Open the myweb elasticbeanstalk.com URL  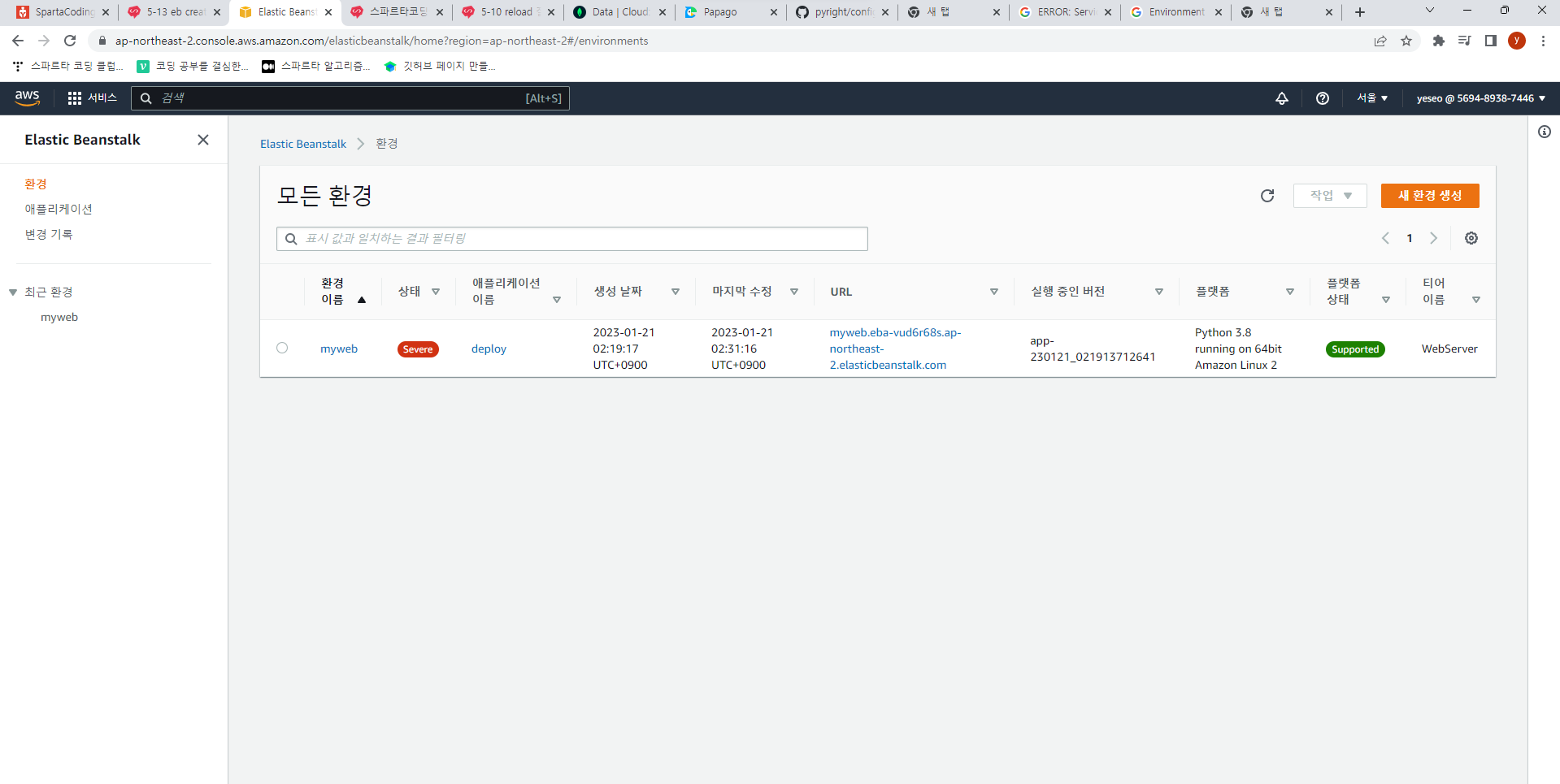895,349
